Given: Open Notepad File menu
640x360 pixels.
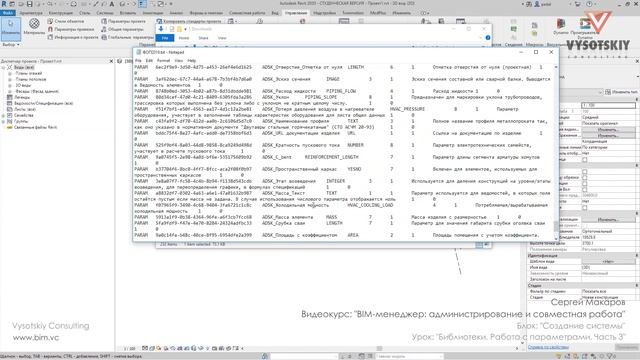Looking at the screenshot, I should click(x=138, y=60).
